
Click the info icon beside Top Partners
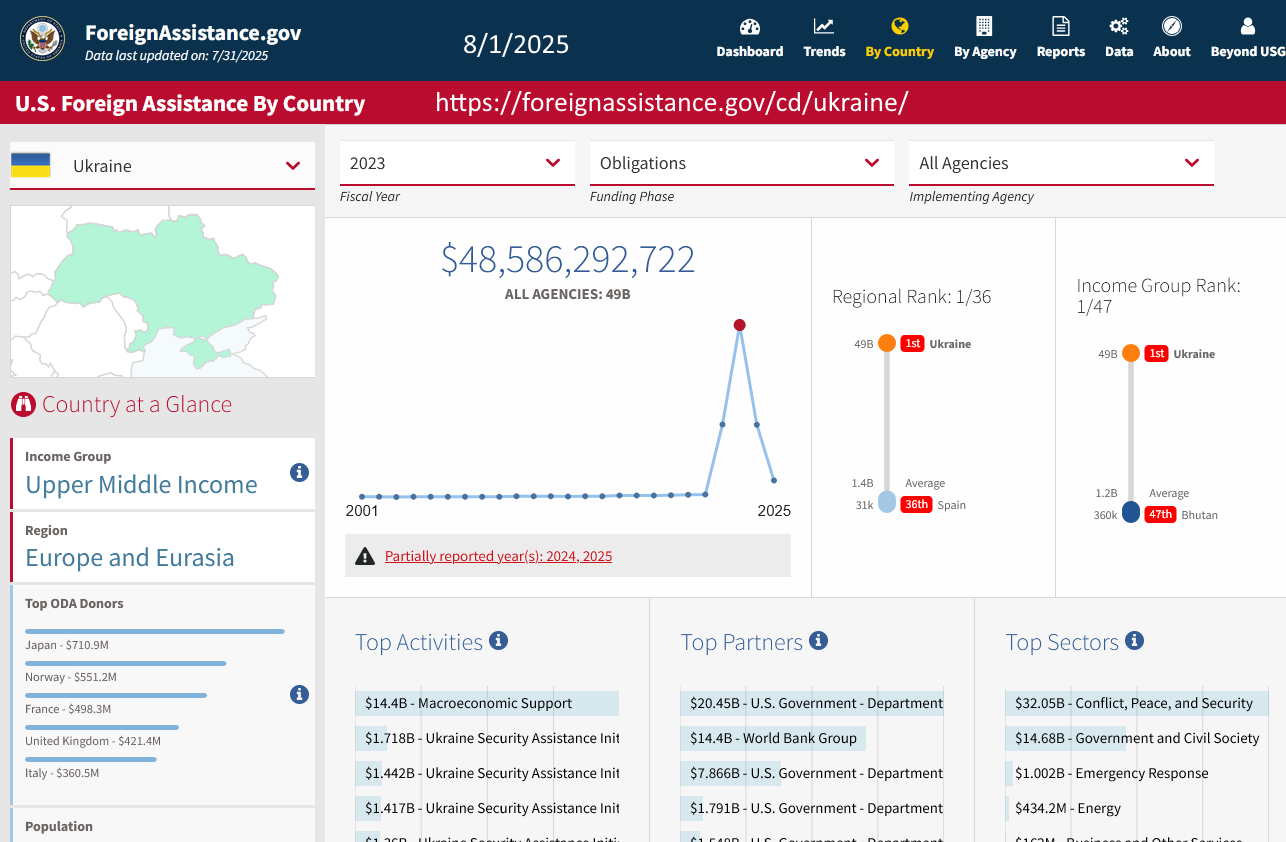point(818,640)
